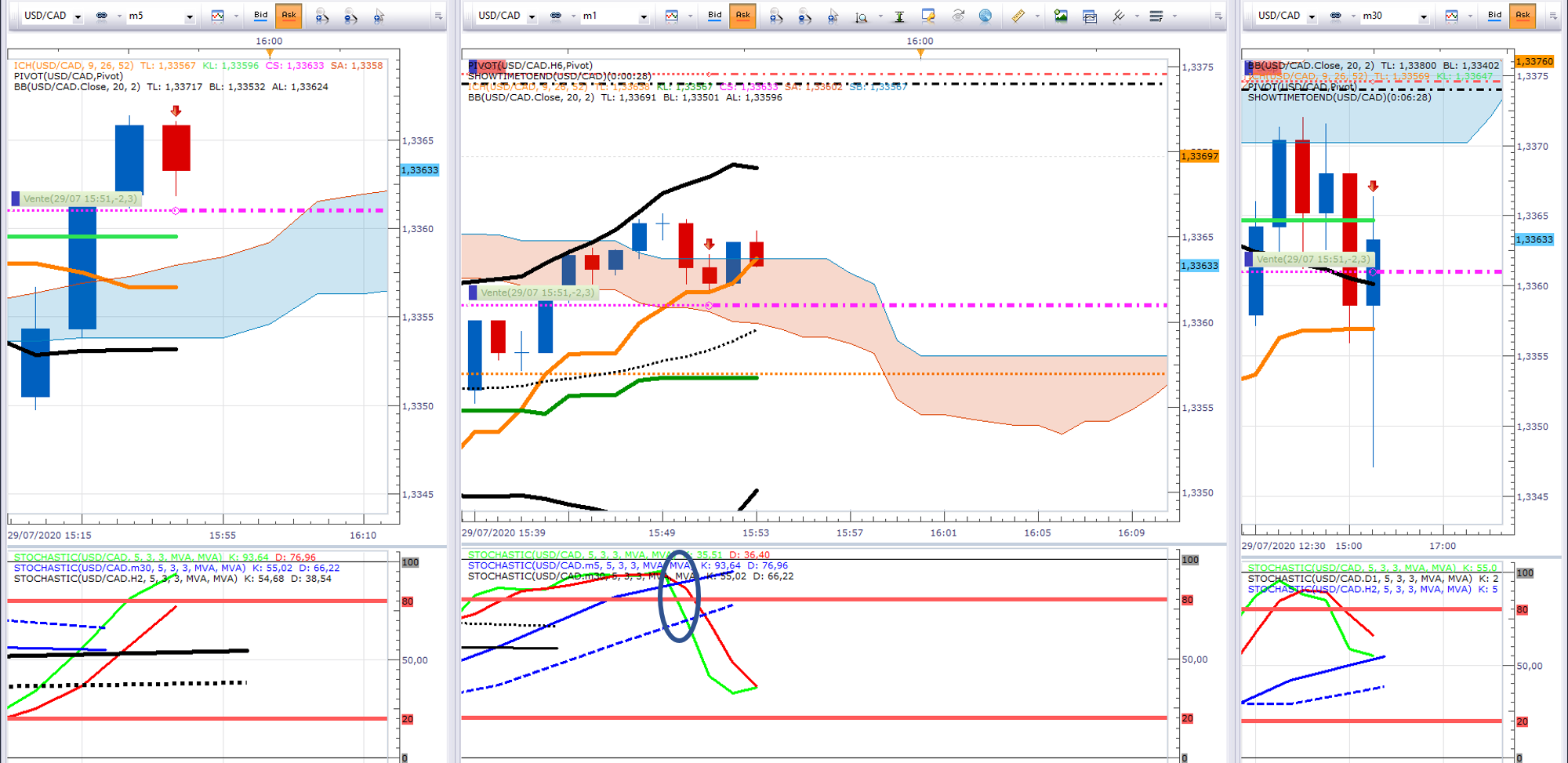The height and width of the screenshot is (763, 1568).
Task: Click Vente order label in m30 chart
Action: 1308,259
